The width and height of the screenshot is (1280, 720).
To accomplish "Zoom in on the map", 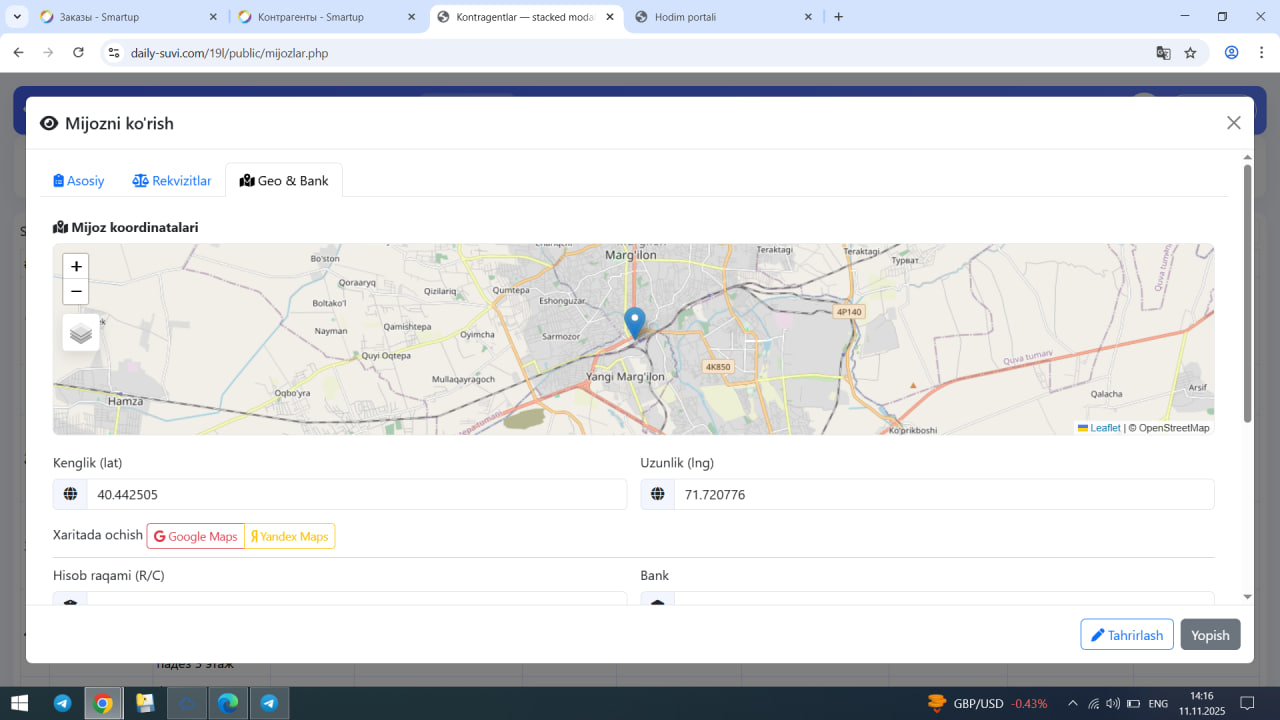I will coord(76,266).
